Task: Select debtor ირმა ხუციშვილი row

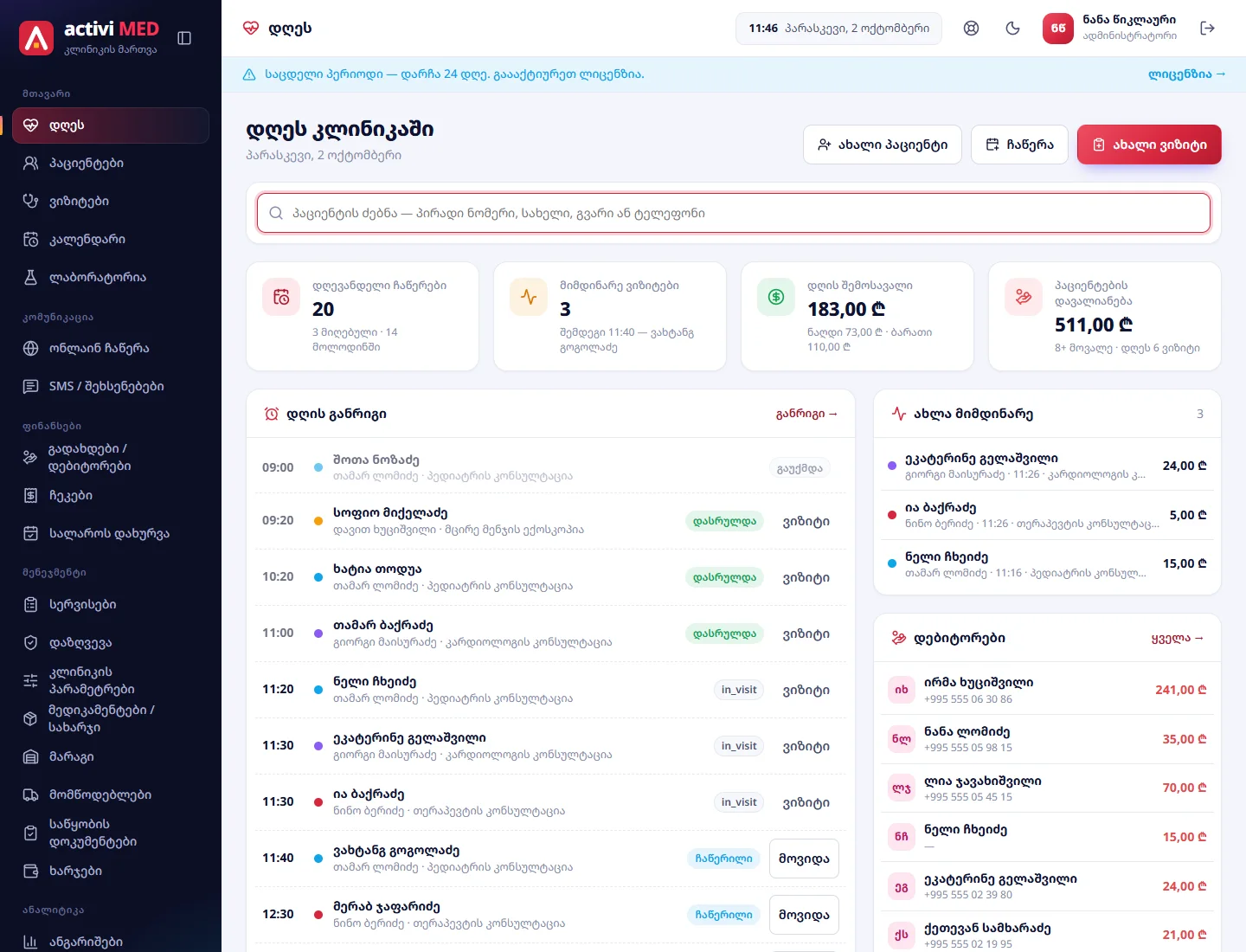Action: click(1047, 690)
